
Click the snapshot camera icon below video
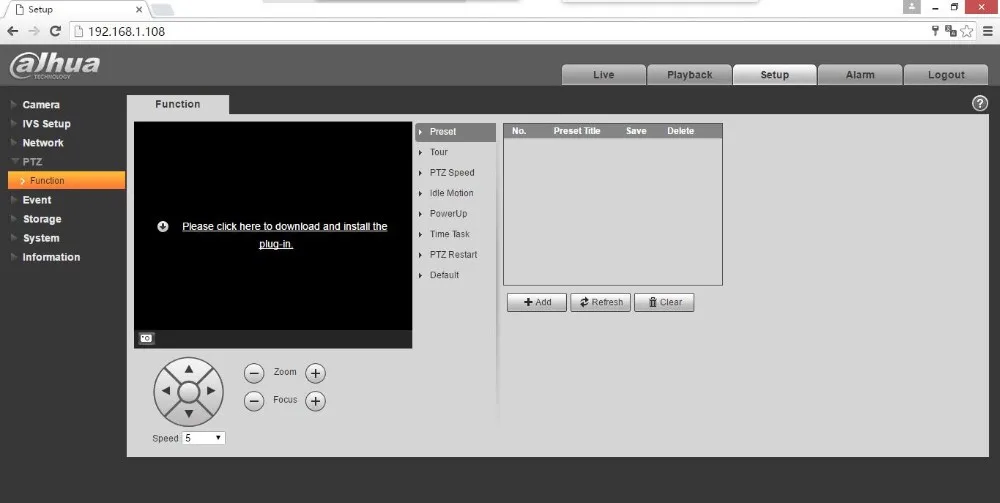pos(146,338)
